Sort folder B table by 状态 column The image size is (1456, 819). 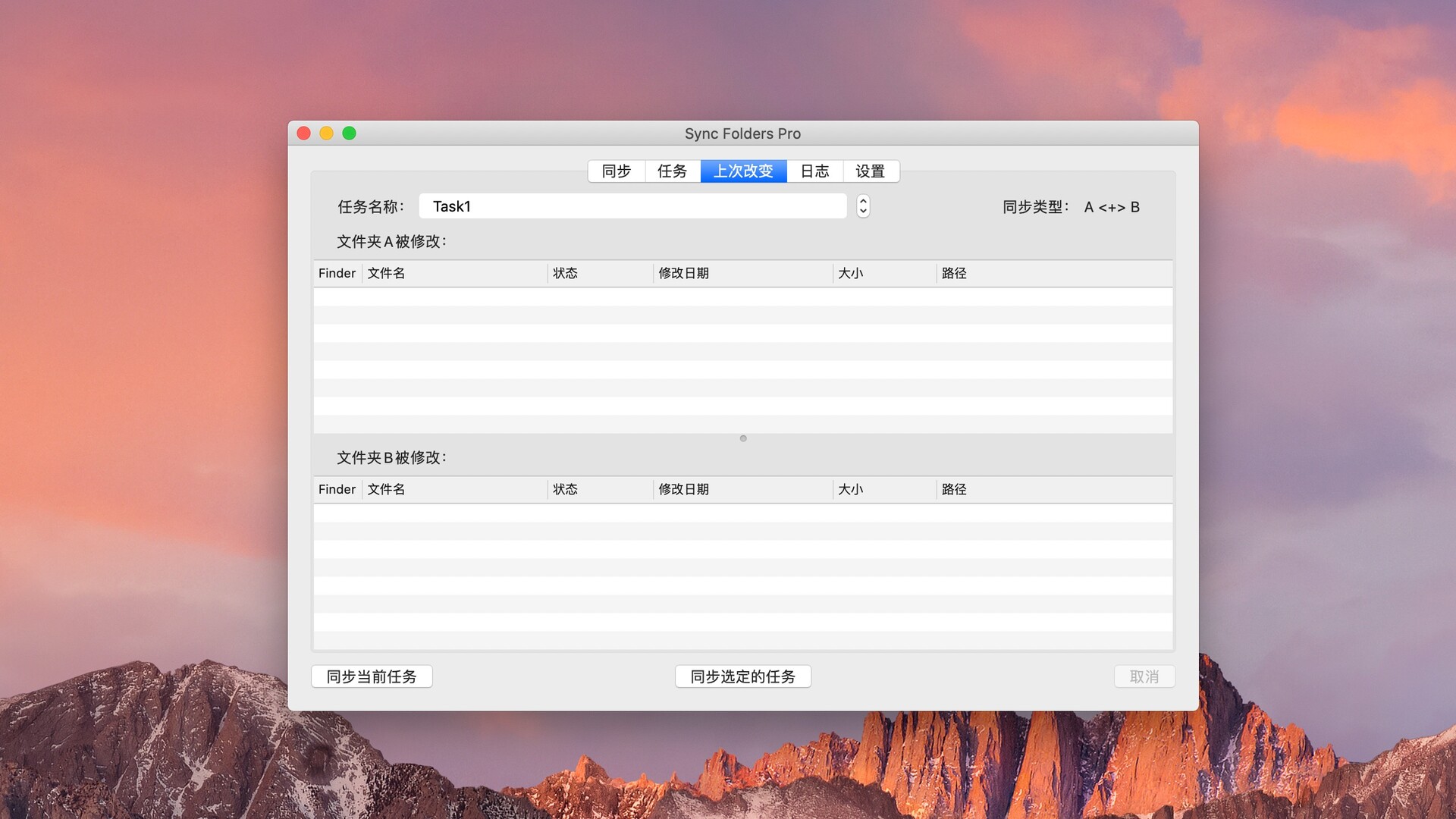coord(601,489)
